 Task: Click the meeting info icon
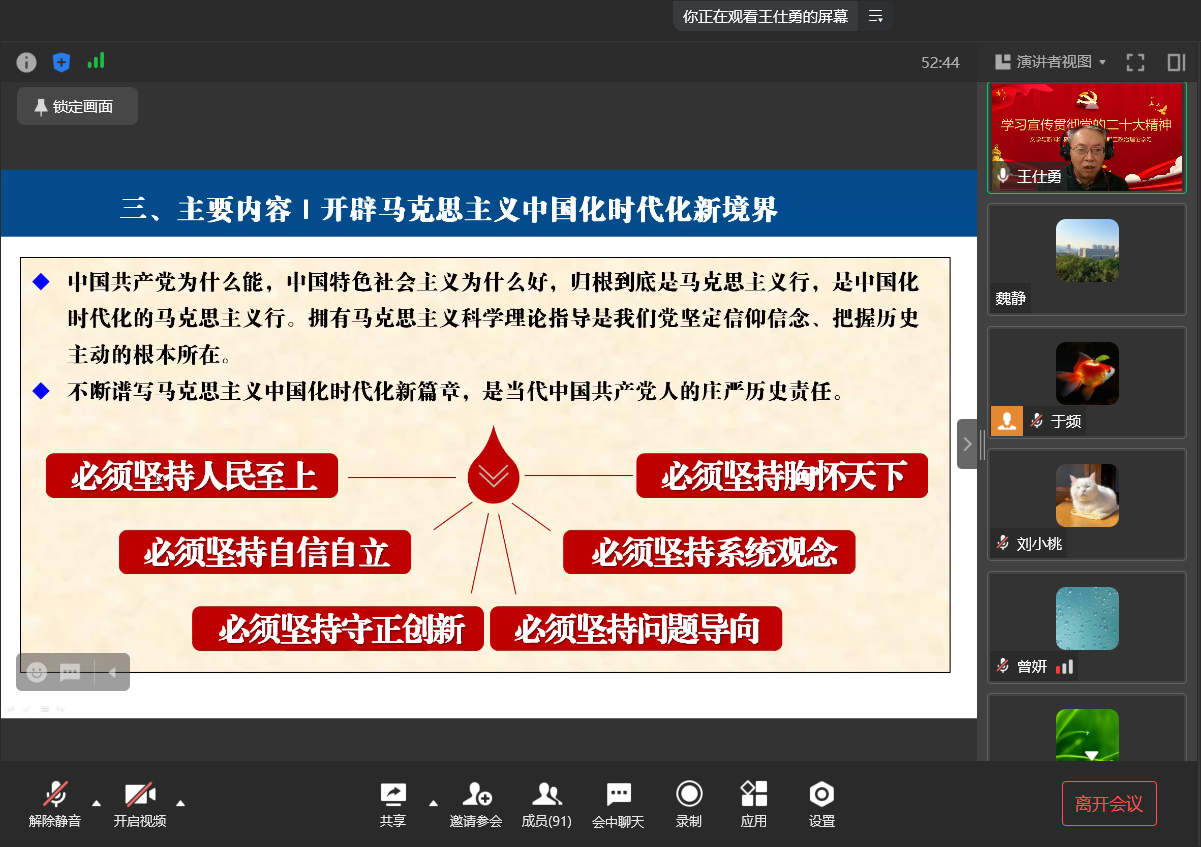pyautogui.click(x=27, y=62)
